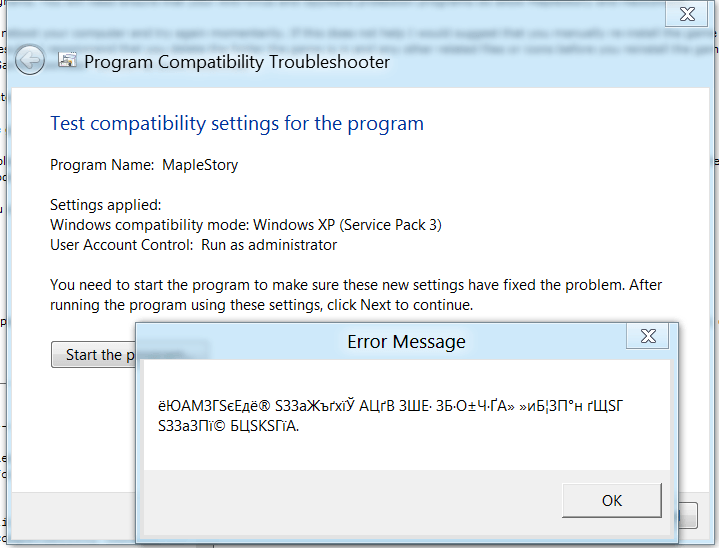Click the 'You need to start the program' instruction paragraph
719x548 pixels.
(x=355, y=295)
